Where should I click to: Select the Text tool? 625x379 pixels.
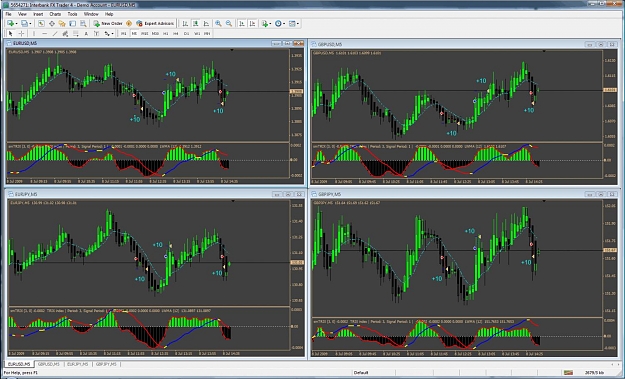pyautogui.click(x=86, y=33)
